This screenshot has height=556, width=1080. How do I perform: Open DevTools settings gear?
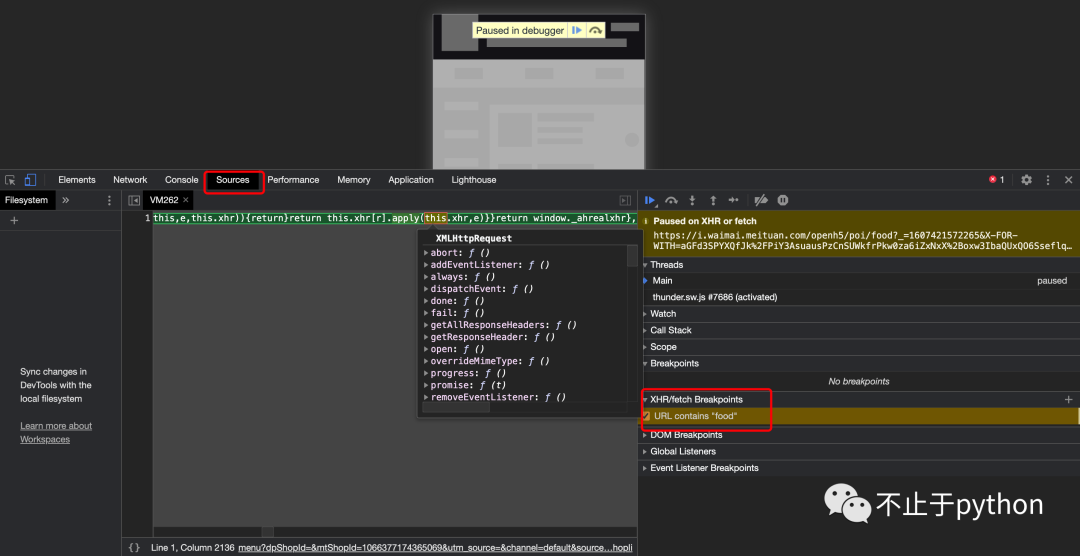(x=1026, y=180)
